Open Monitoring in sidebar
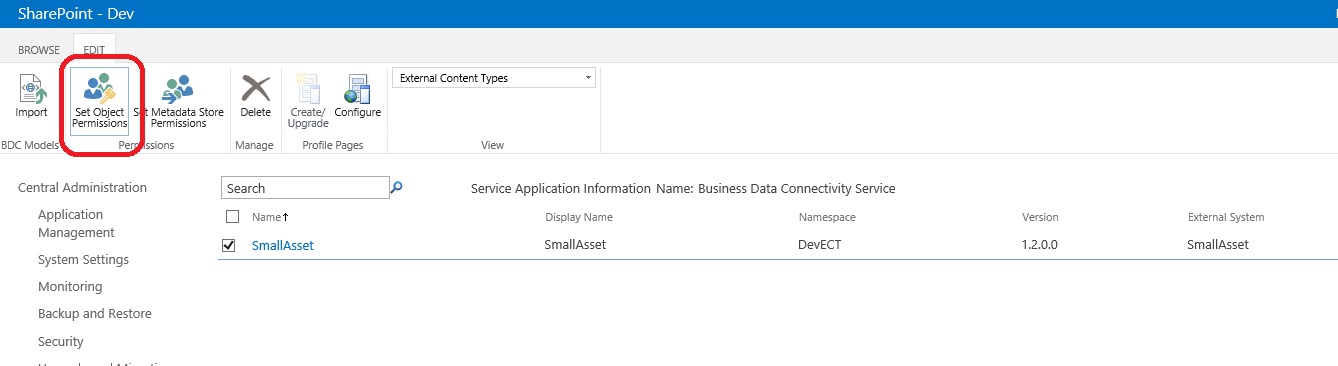 (x=70, y=286)
